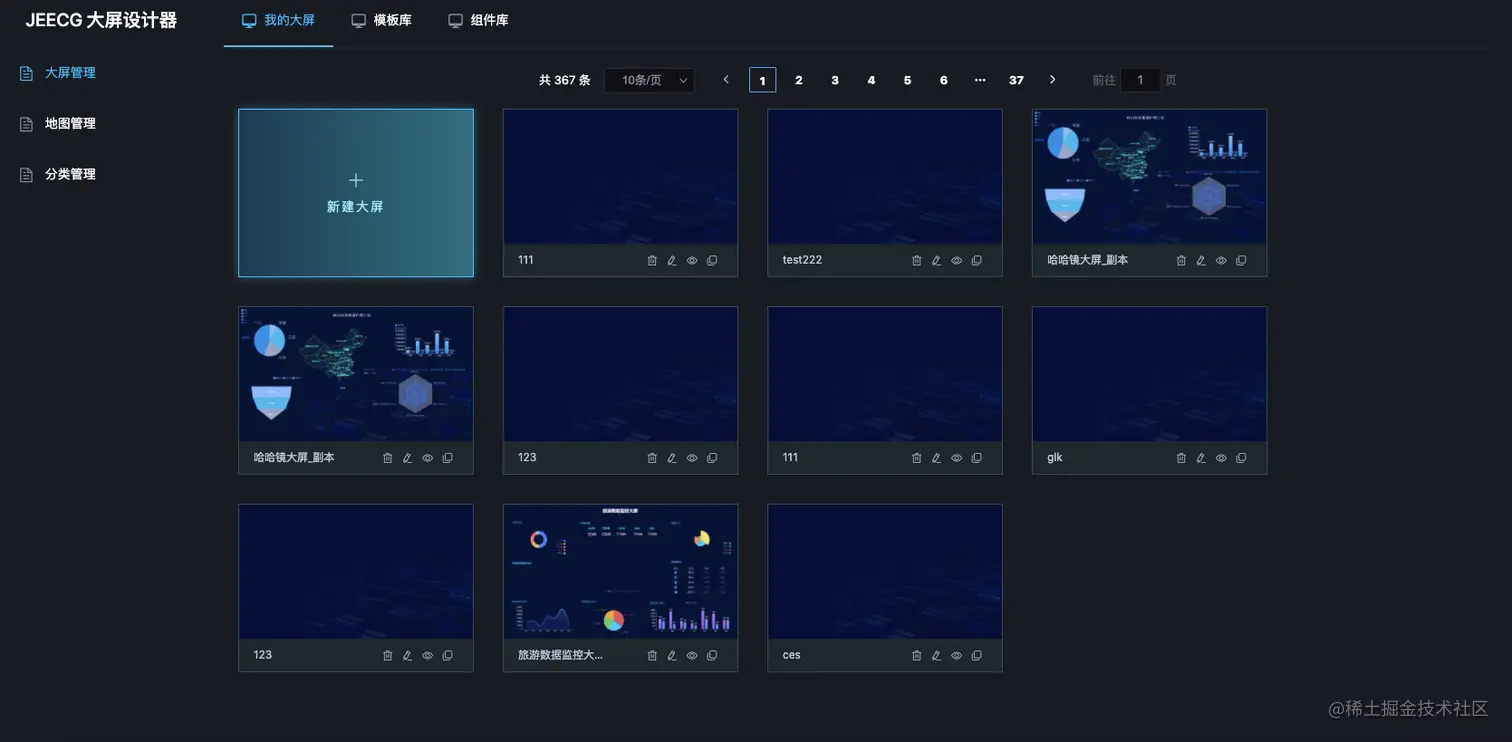1512x742 pixels.
Task: Click the JEECG 大屏设计器 title
Action: tap(101, 20)
